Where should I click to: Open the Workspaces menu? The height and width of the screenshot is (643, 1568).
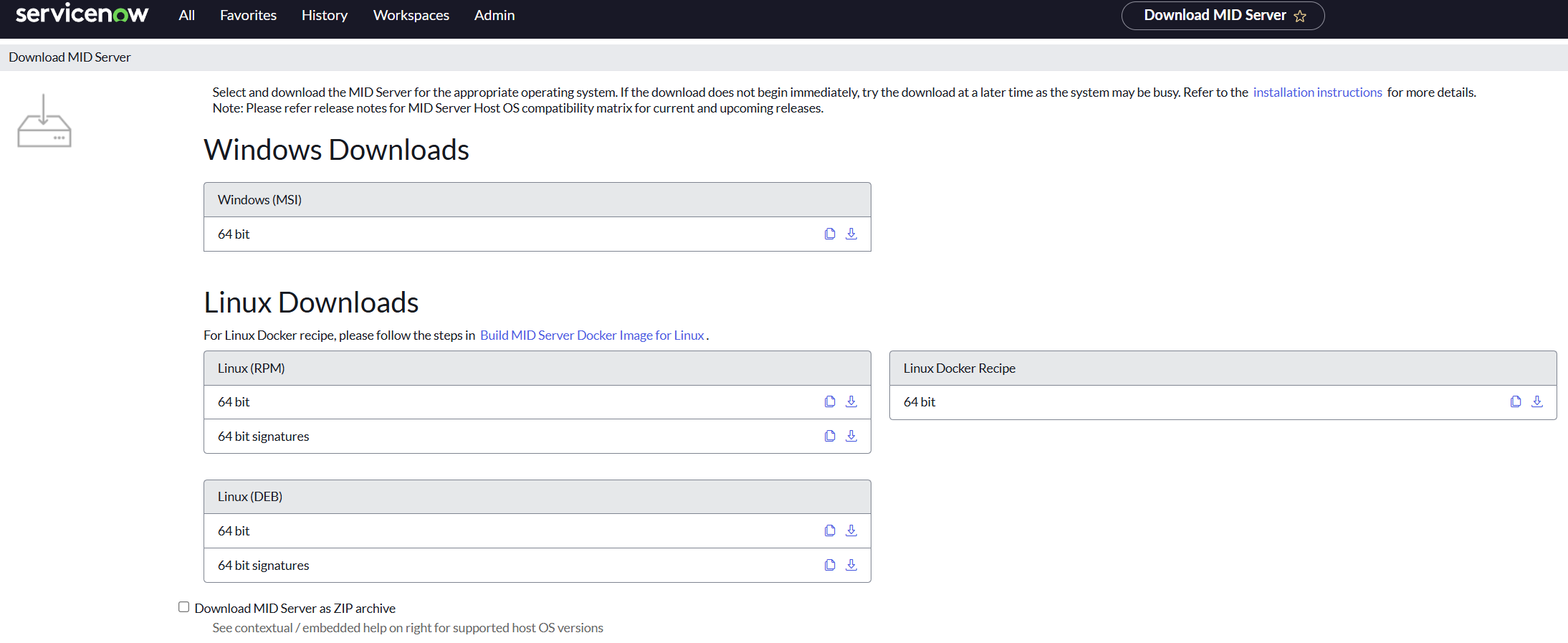point(411,15)
